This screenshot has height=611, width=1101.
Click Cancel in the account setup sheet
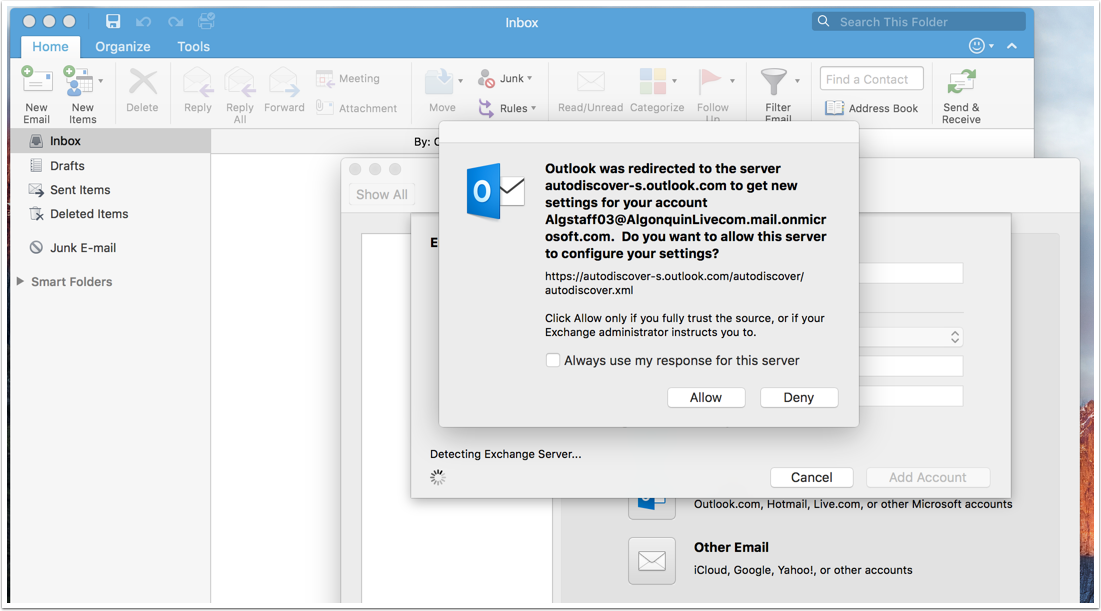pos(811,477)
